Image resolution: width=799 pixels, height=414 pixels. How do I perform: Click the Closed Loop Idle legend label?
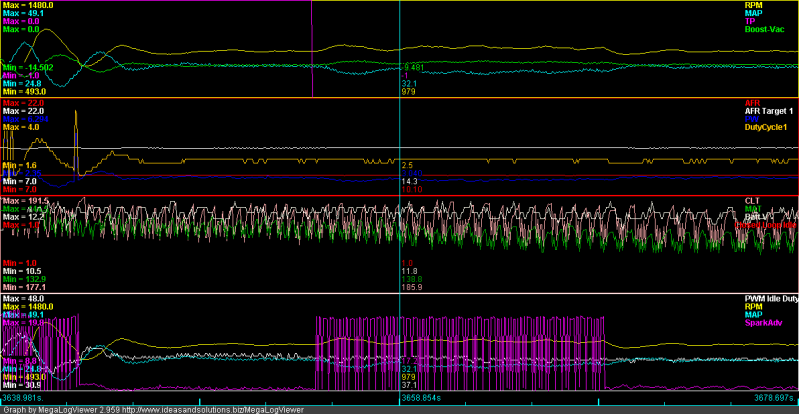[765, 225]
